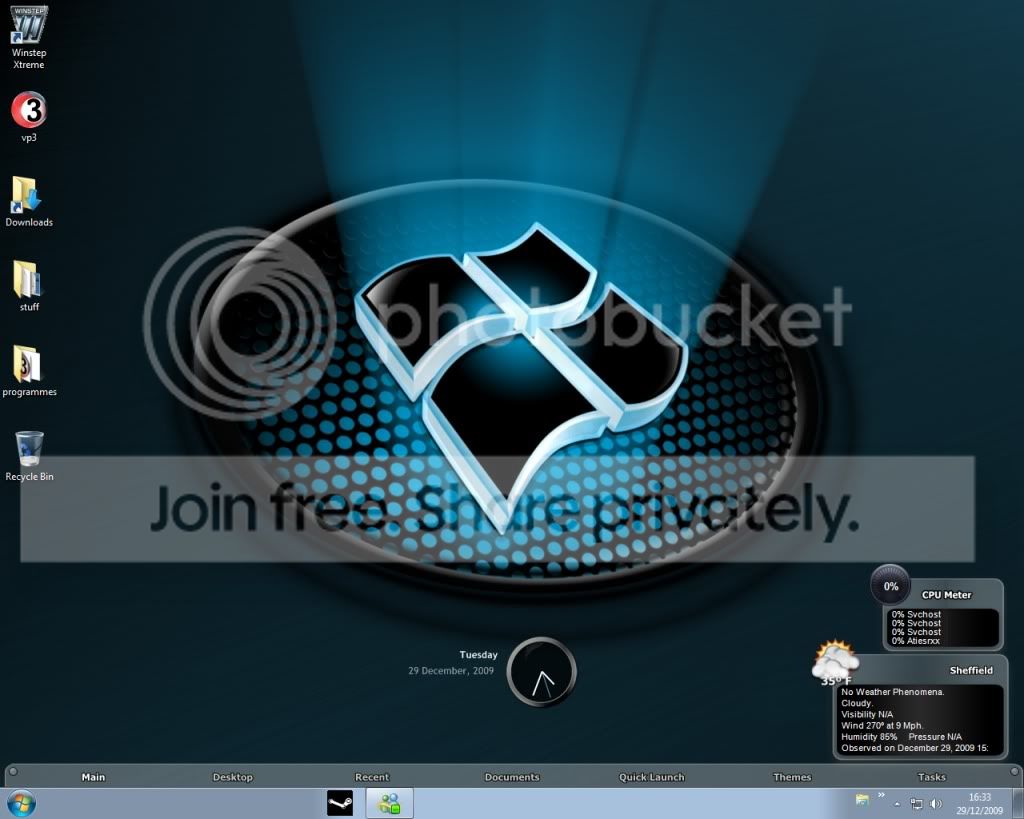Screen dimensions: 1024x819
Task: Open Steam from the taskbar
Action: [340, 803]
